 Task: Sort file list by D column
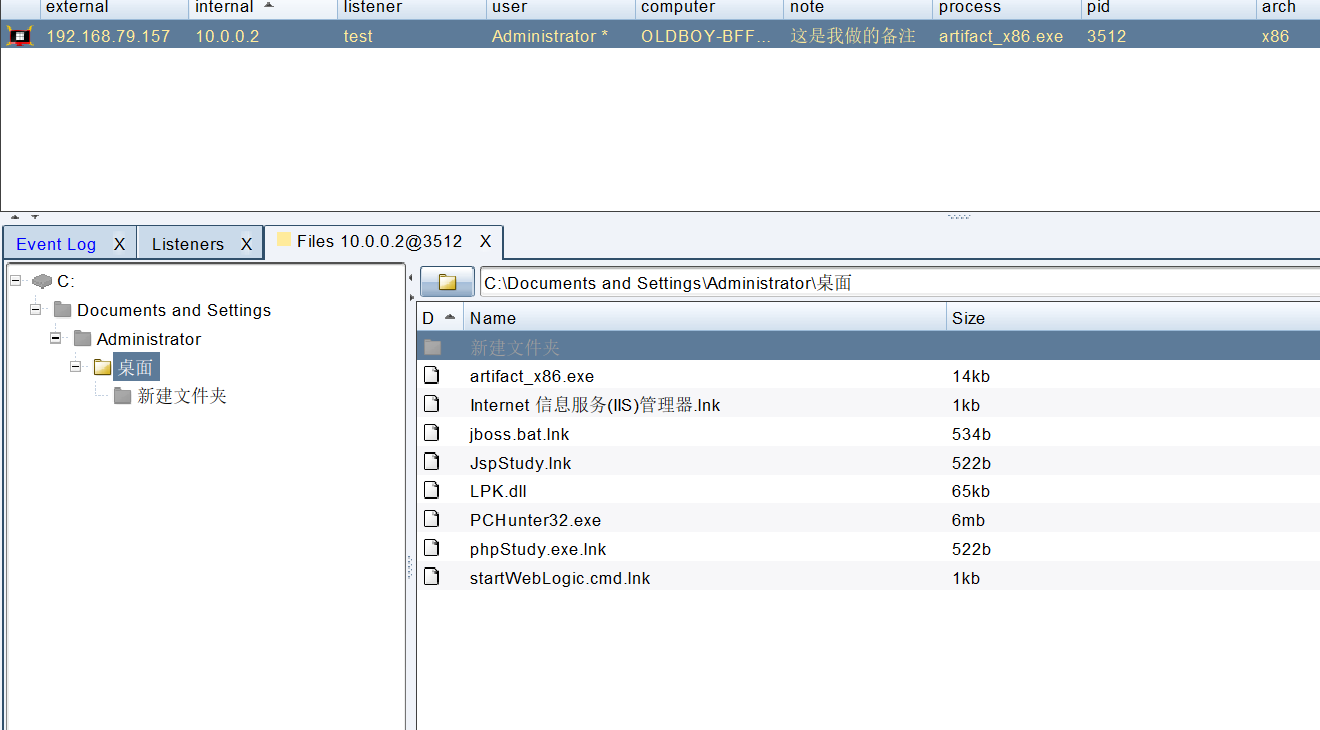pos(440,318)
